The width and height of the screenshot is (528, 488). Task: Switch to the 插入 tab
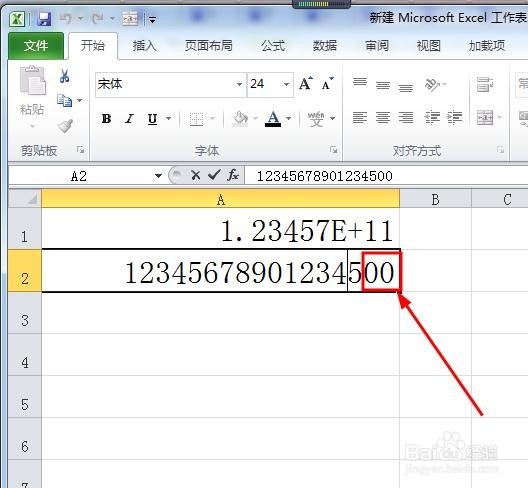coord(144,46)
